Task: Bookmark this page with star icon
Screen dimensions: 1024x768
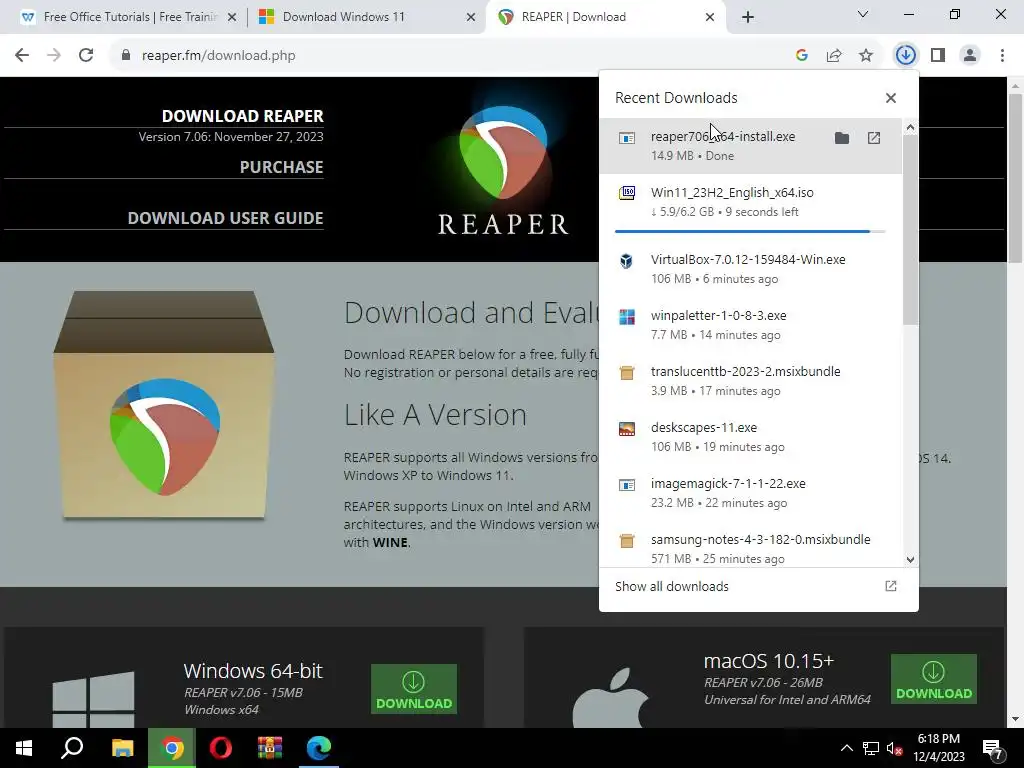Action: [x=866, y=56]
